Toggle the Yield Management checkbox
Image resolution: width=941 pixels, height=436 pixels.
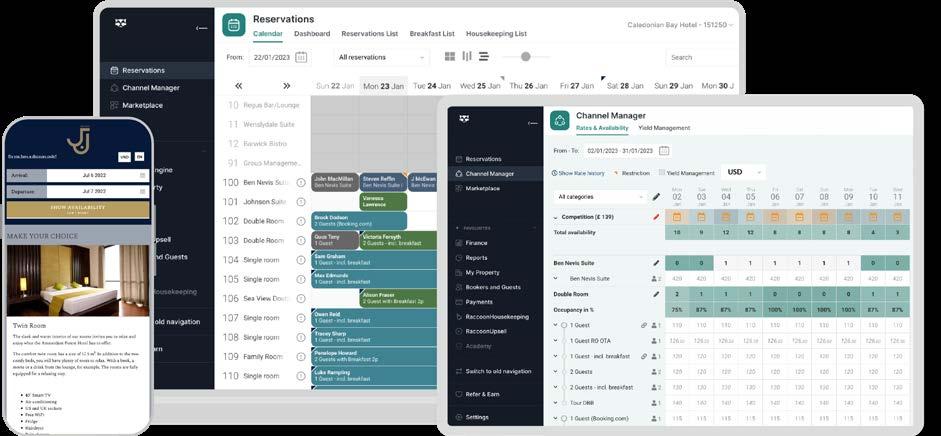point(661,173)
